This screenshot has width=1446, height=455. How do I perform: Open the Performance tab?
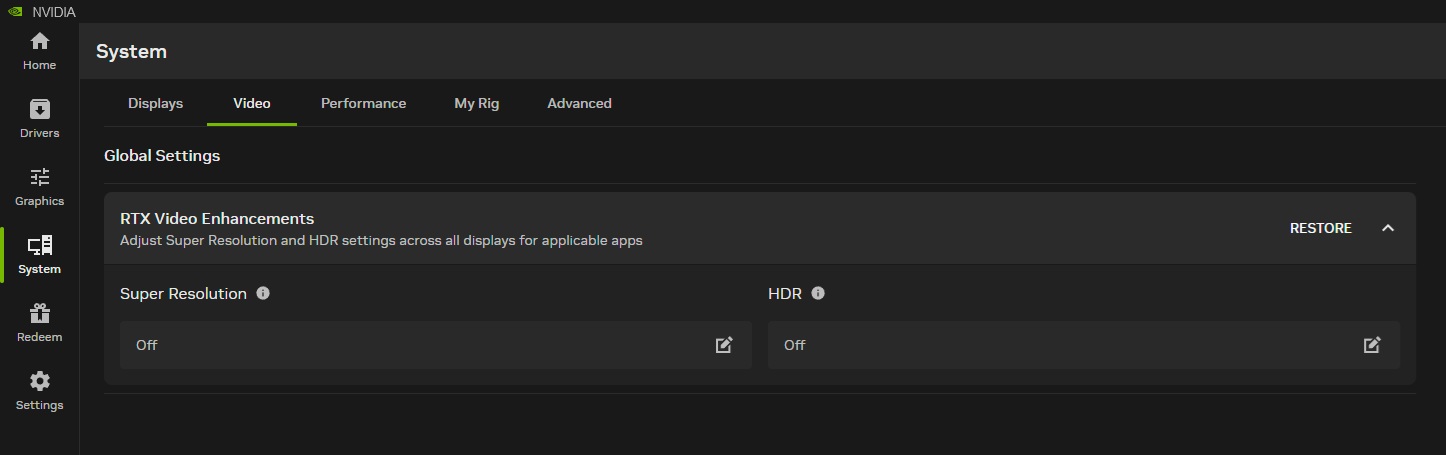tap(363, 103)
